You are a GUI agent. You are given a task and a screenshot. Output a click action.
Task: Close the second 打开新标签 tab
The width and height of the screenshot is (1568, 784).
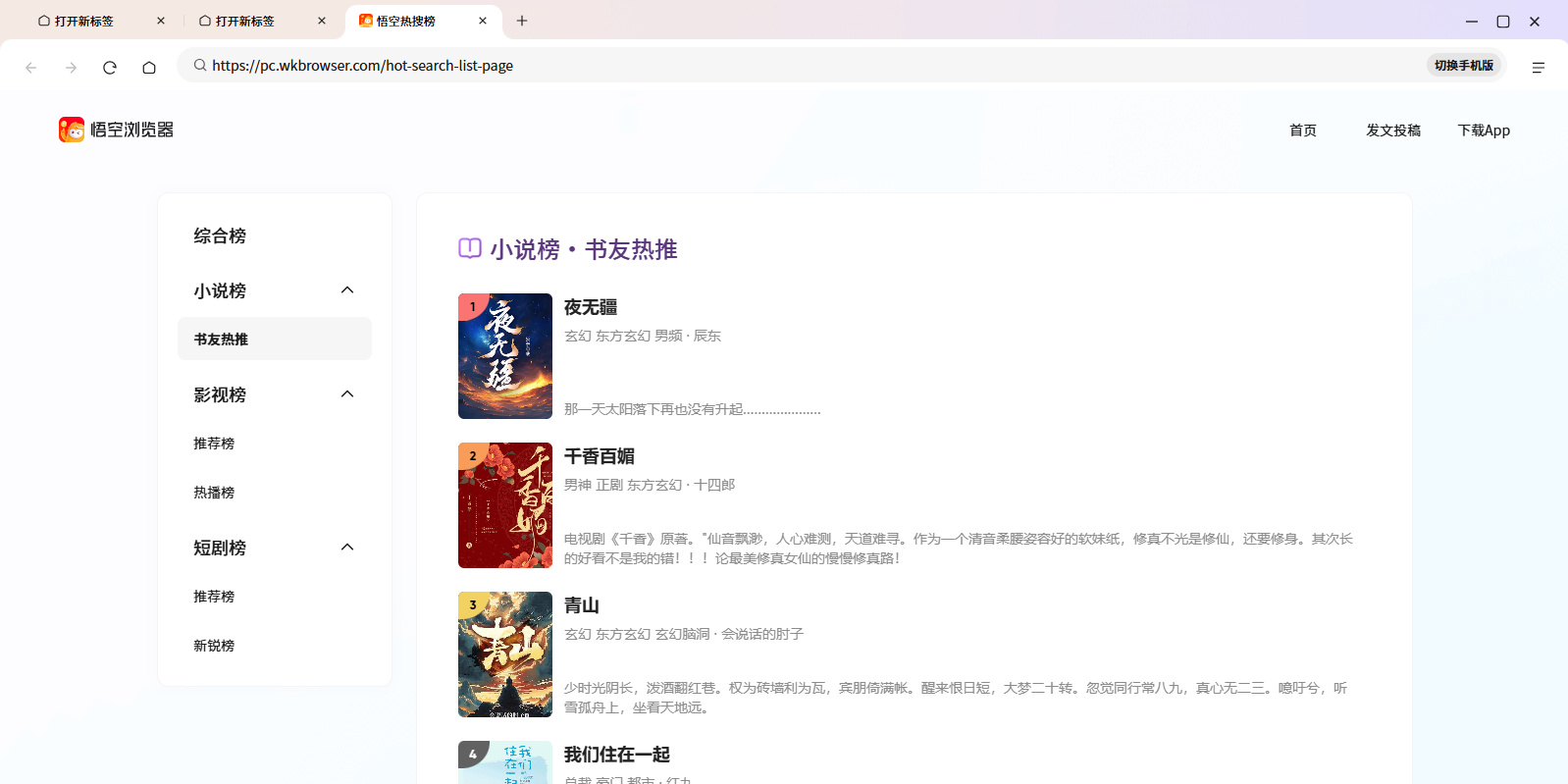point(322,21)
